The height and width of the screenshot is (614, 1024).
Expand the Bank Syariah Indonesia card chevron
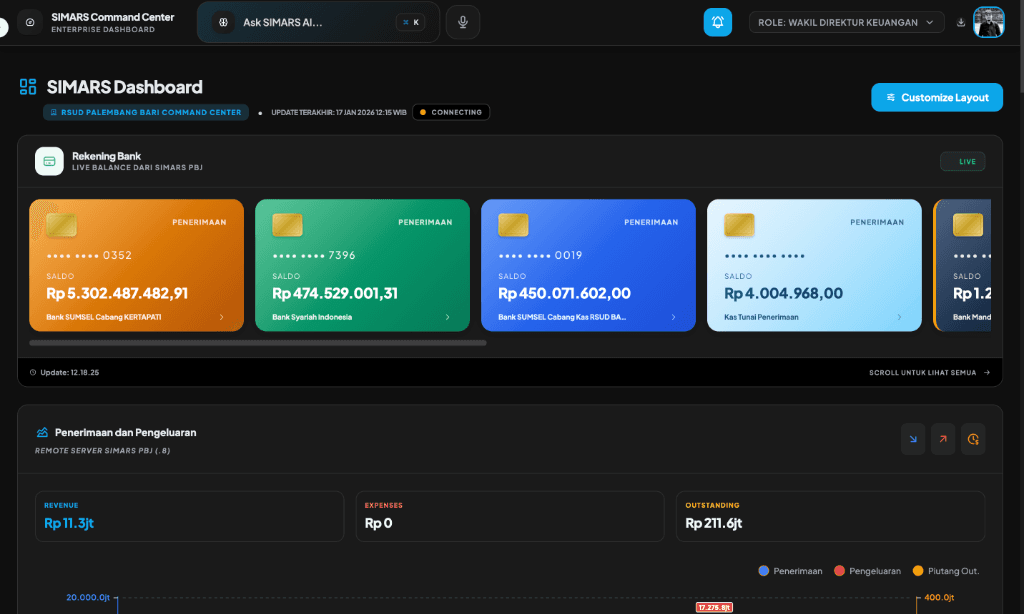click(448, 317)
